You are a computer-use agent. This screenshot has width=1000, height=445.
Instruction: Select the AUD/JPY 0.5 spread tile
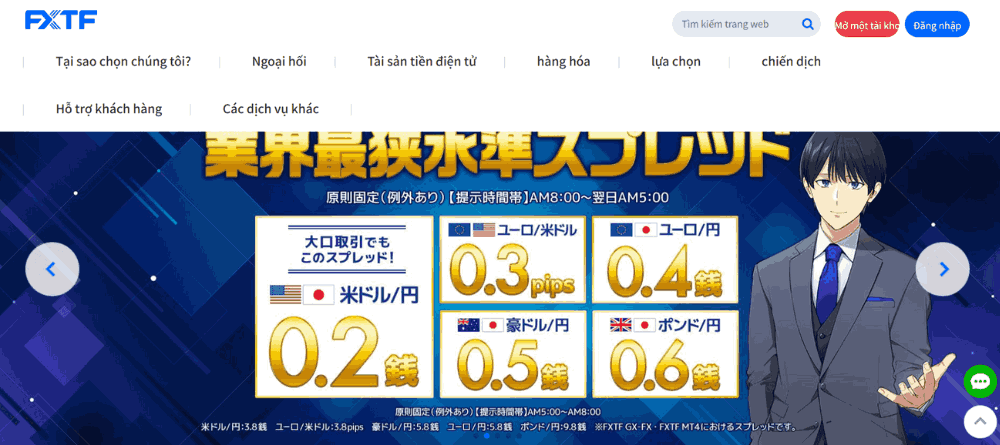click(513, 353)
